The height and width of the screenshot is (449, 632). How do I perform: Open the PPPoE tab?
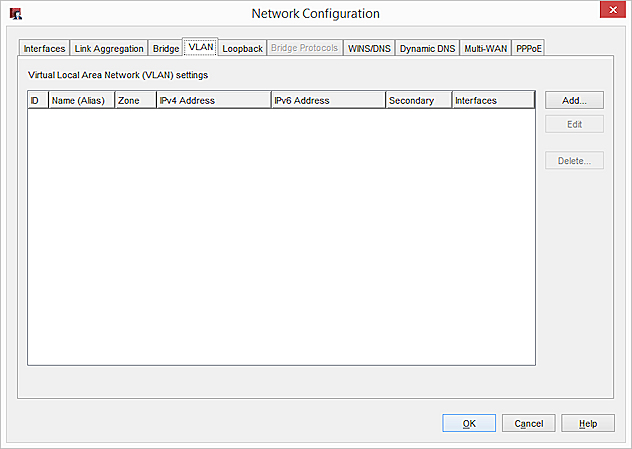coord(528,48)
